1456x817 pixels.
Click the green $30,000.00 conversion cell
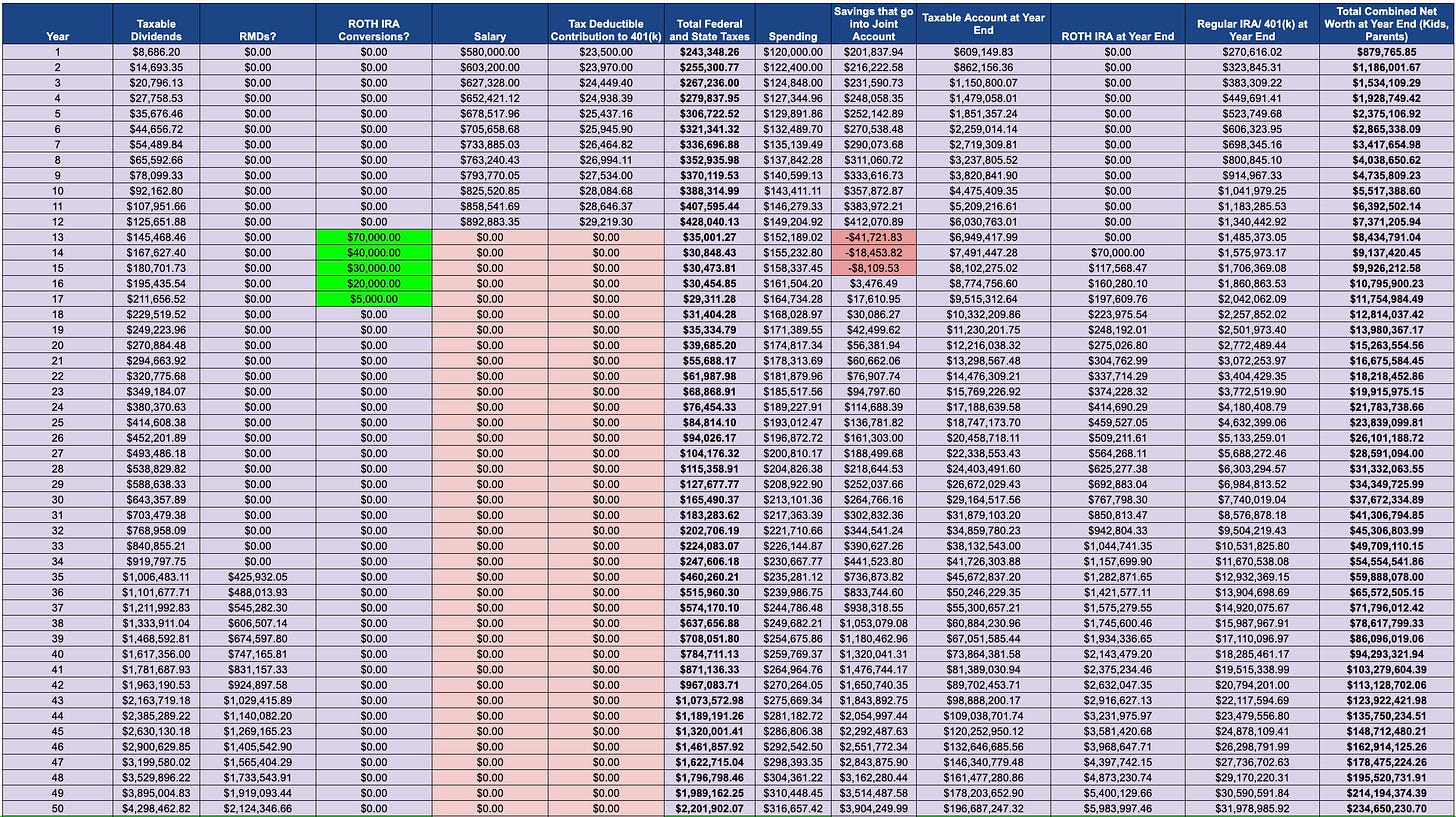pyautogui.click(x=373, y=269)
